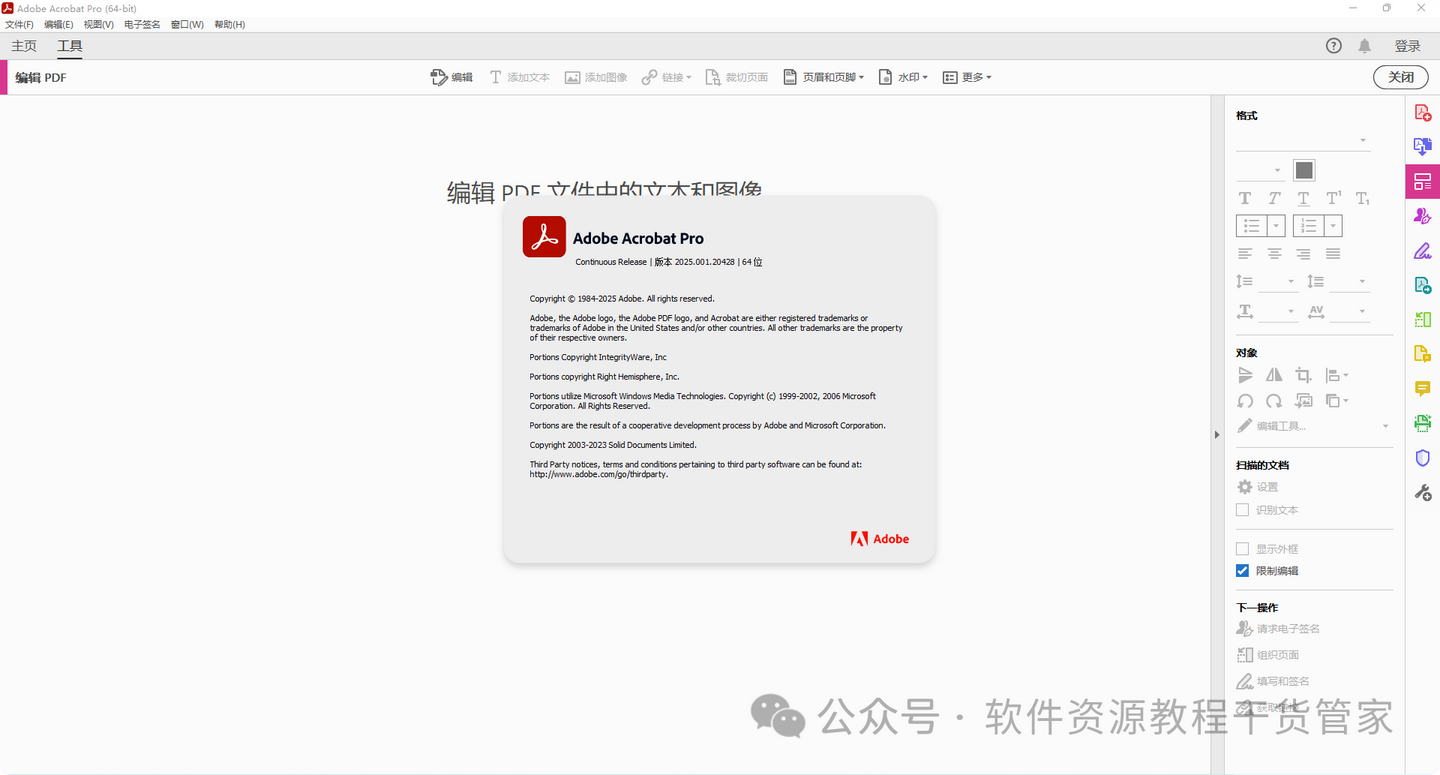The image size is (1440, 775).
Task: Open the font size dropdown
Action: pyautogui.click(x=1260, y=170)
